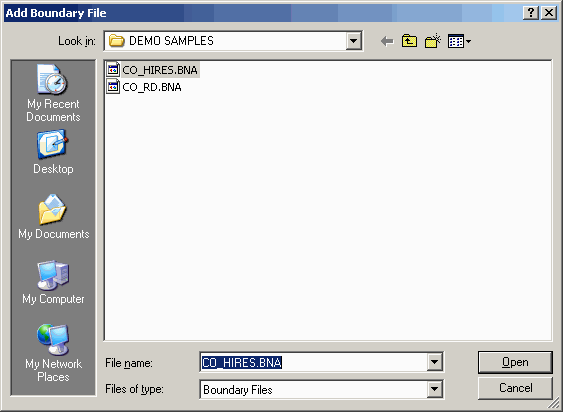The width and height of the screenshot is (563, 412).
Task: Open the My Documents folder
Action: tap(53, 217)
